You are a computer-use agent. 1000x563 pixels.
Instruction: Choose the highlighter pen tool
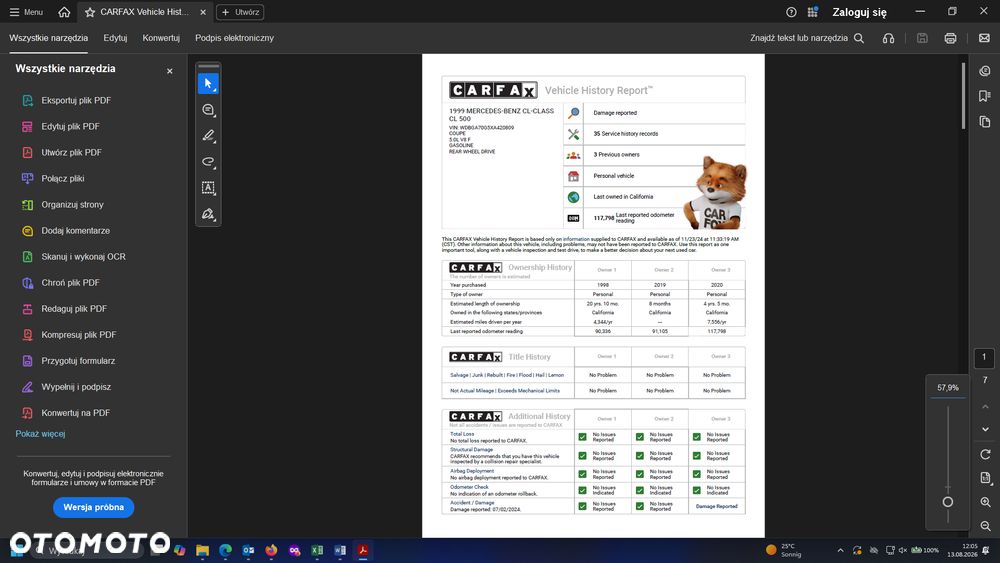point(208,135)
